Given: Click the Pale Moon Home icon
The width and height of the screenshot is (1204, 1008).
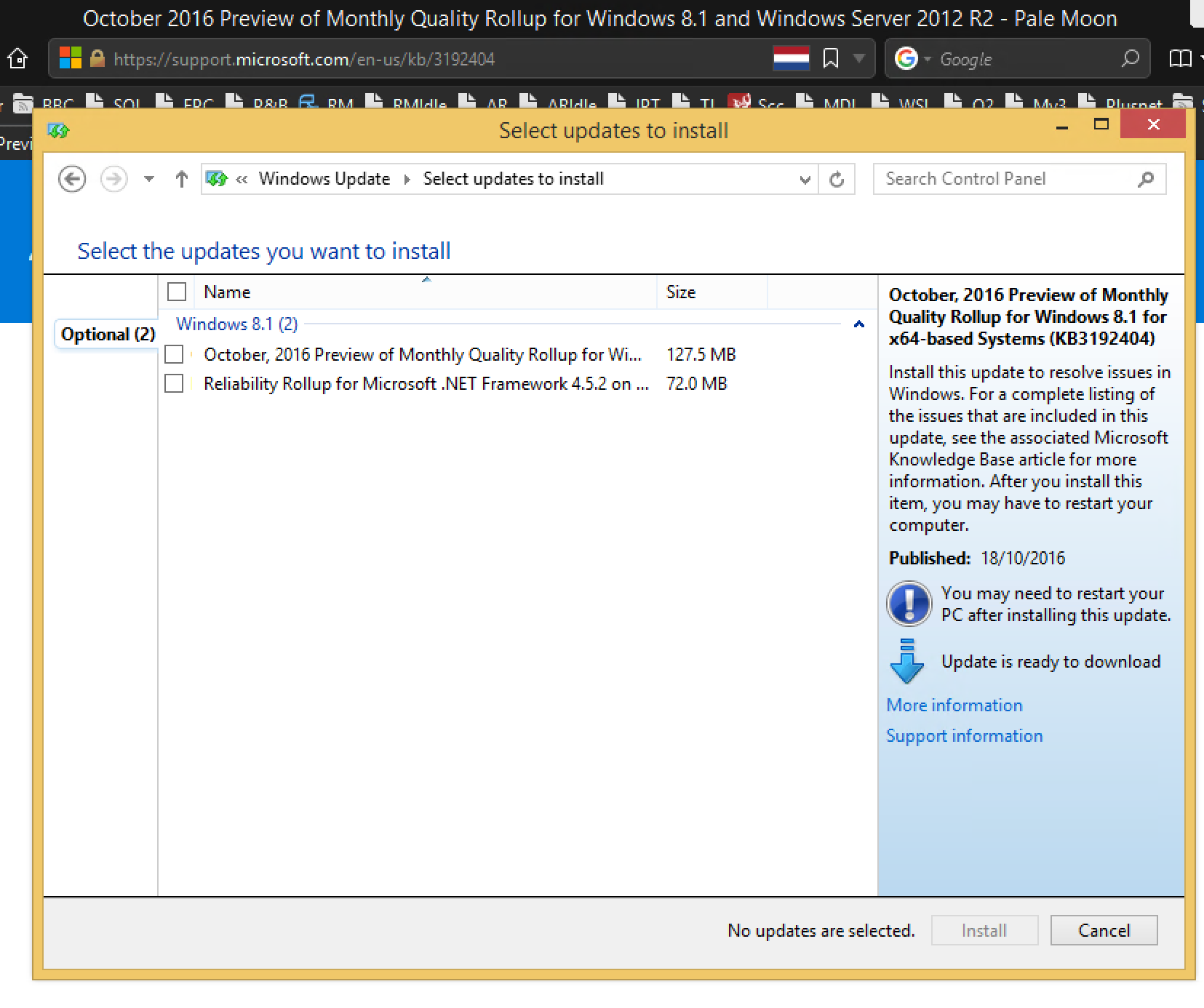Looking at the screenshot, I should click(18, 58).
